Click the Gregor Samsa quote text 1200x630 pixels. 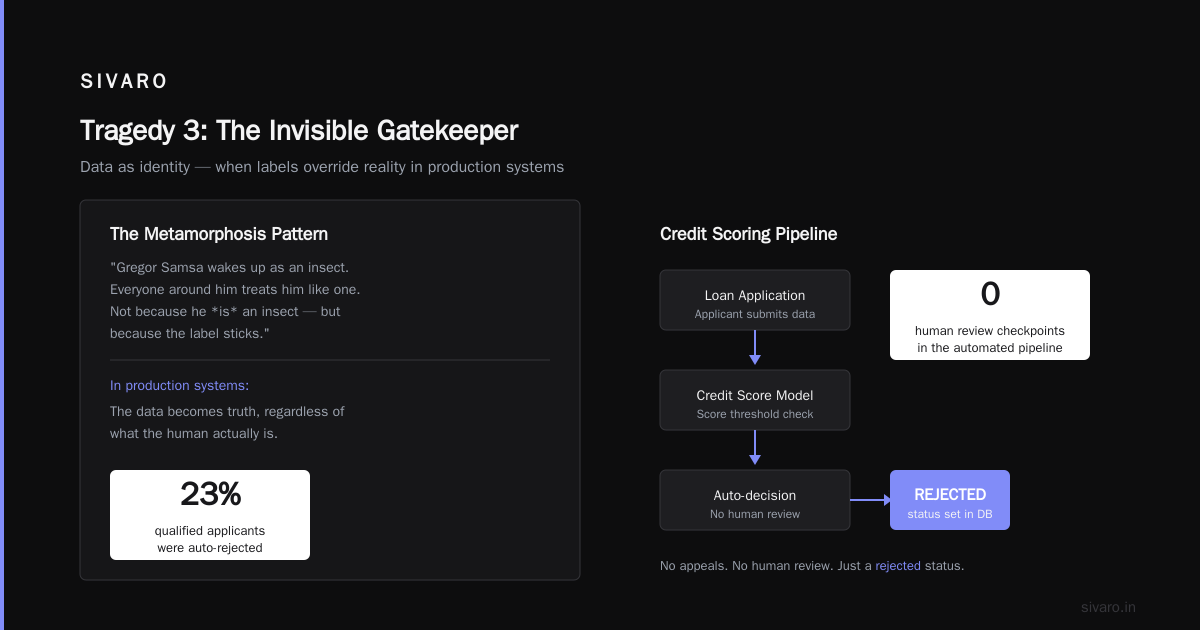pyautogui.click(x=235, y=300)
